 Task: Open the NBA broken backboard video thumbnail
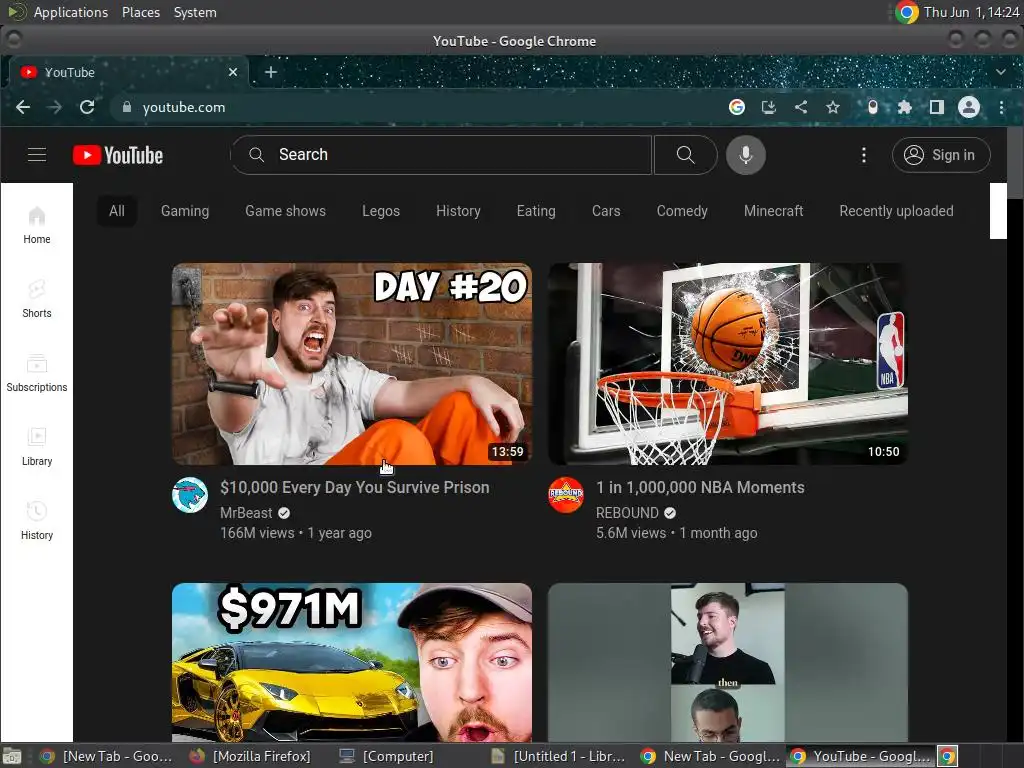(x=728, y=364)
